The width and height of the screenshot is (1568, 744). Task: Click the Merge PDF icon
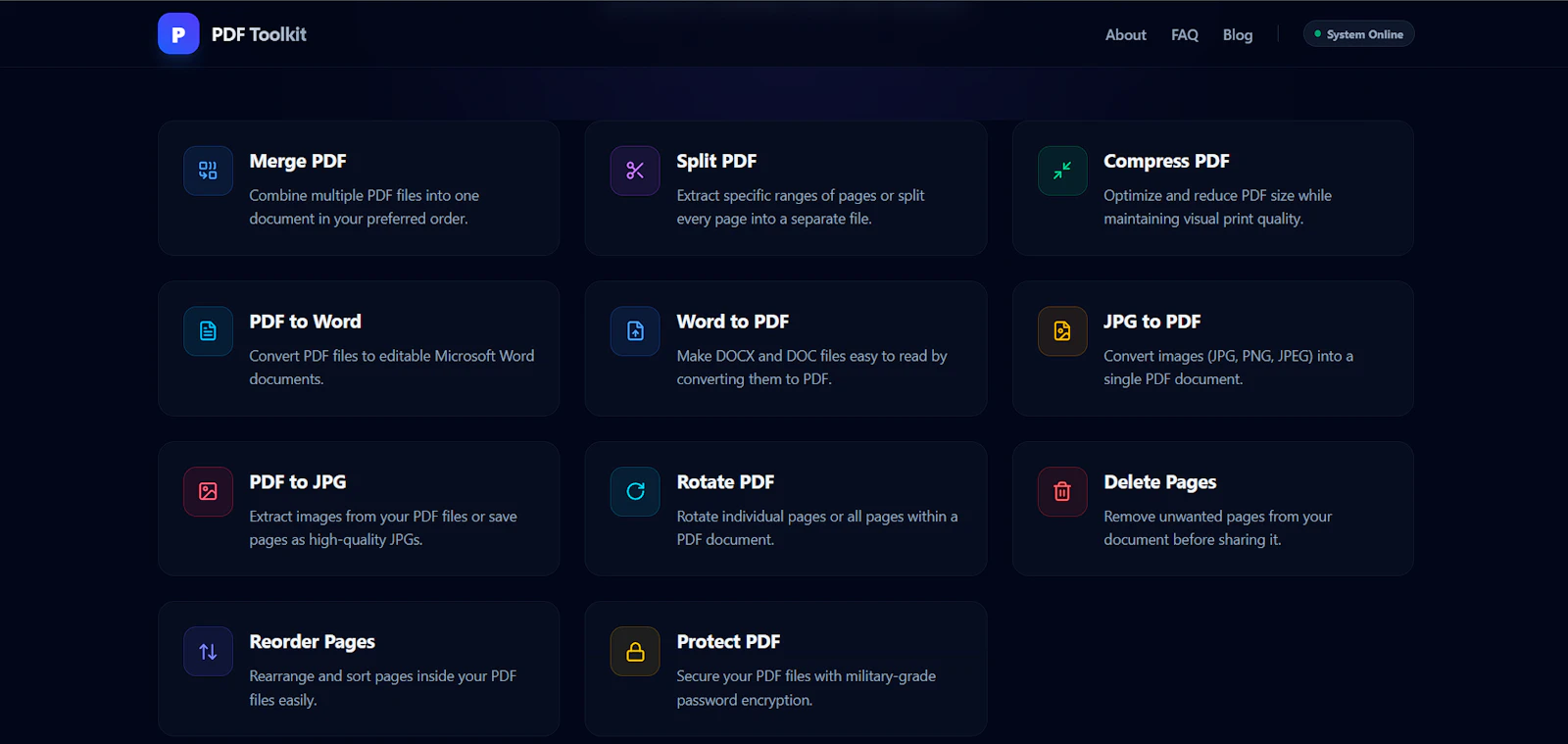208,171
